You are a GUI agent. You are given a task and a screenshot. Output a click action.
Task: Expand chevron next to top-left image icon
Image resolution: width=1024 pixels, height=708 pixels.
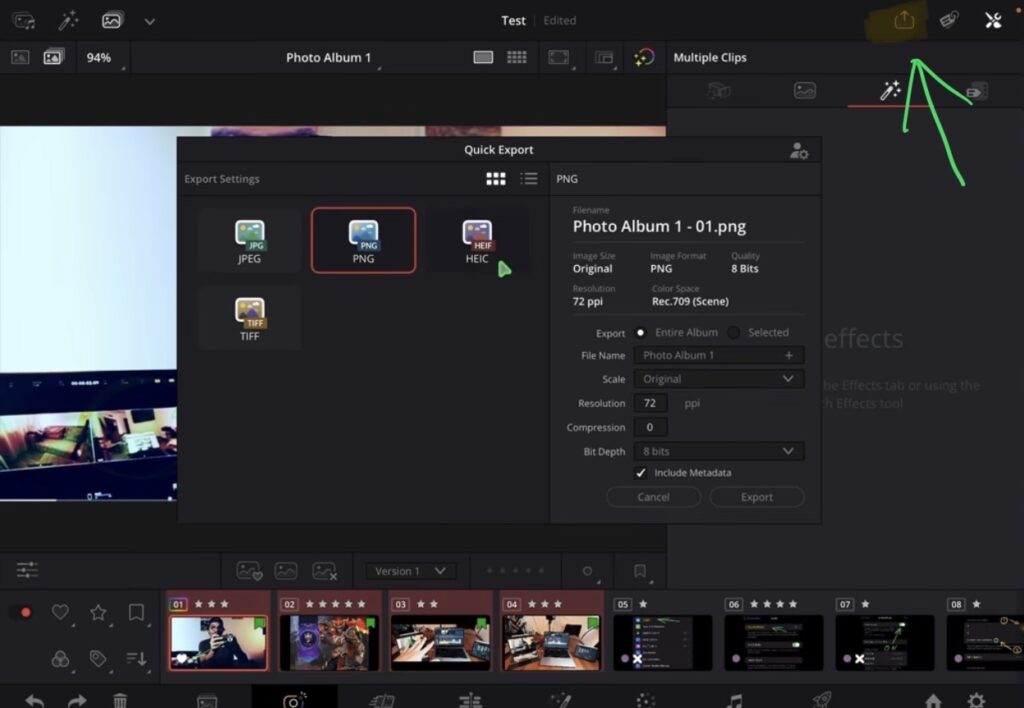point(150,22)
